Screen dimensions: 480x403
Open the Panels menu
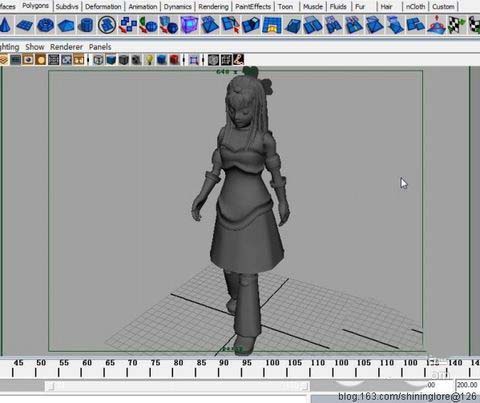(x=100, y=47)
